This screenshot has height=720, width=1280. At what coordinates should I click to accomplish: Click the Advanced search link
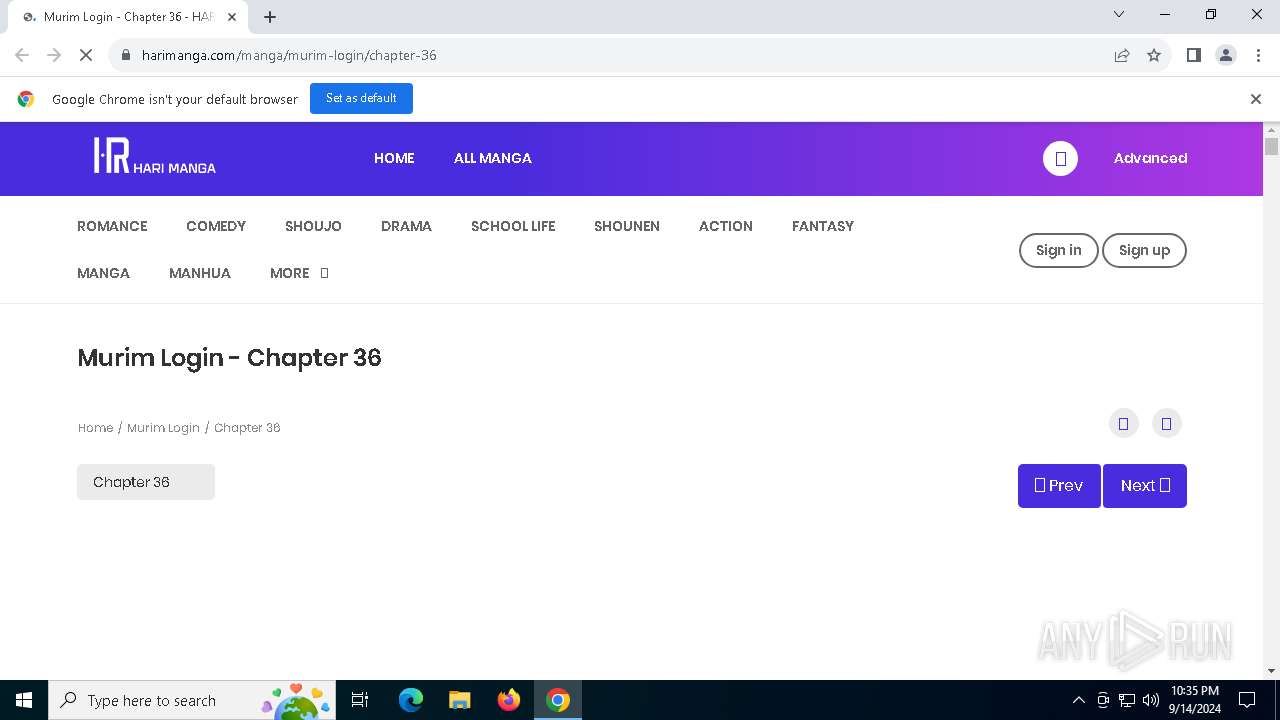(1150, 158)
